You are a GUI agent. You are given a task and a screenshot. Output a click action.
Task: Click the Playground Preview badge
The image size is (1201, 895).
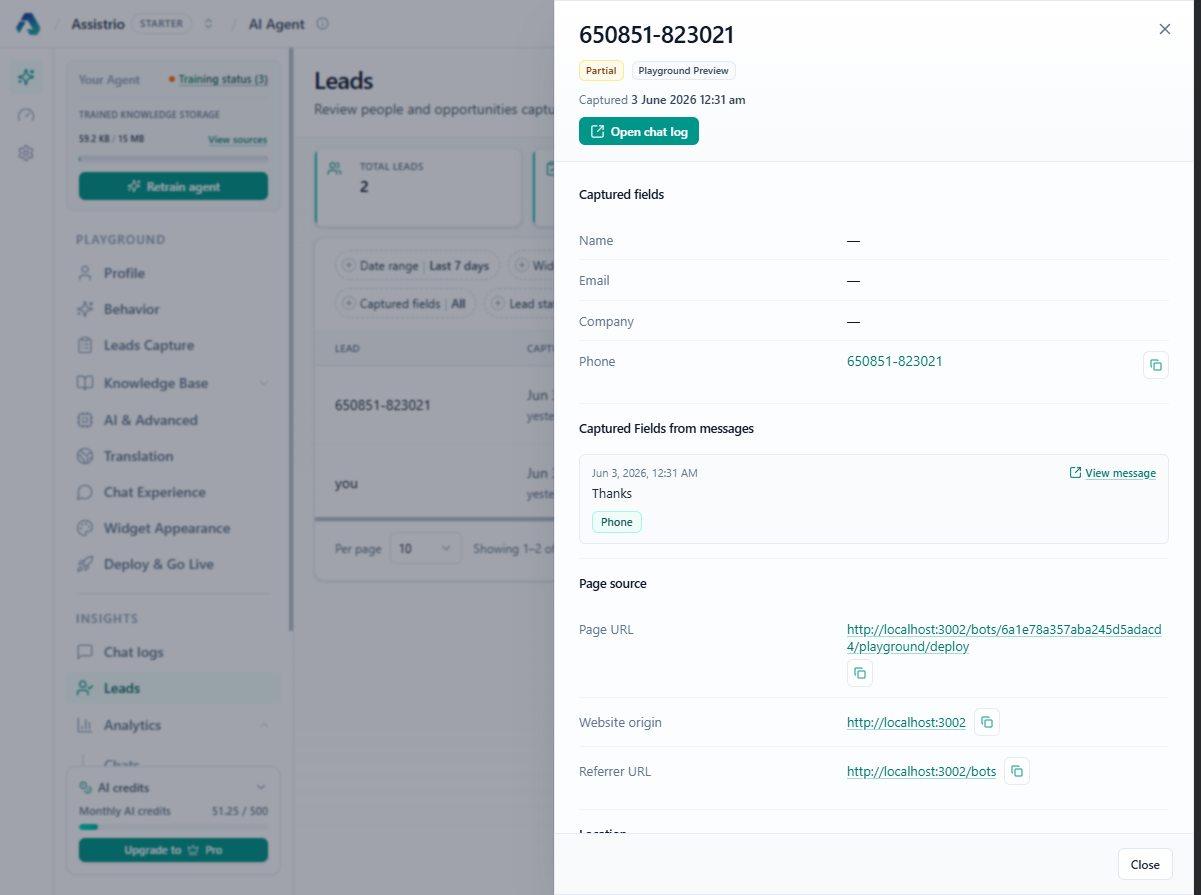[684, 71]
